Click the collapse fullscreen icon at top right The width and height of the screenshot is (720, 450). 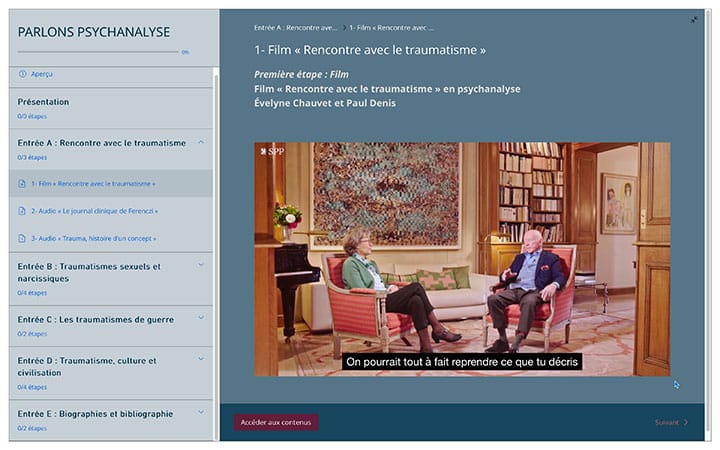click(694, 20)
